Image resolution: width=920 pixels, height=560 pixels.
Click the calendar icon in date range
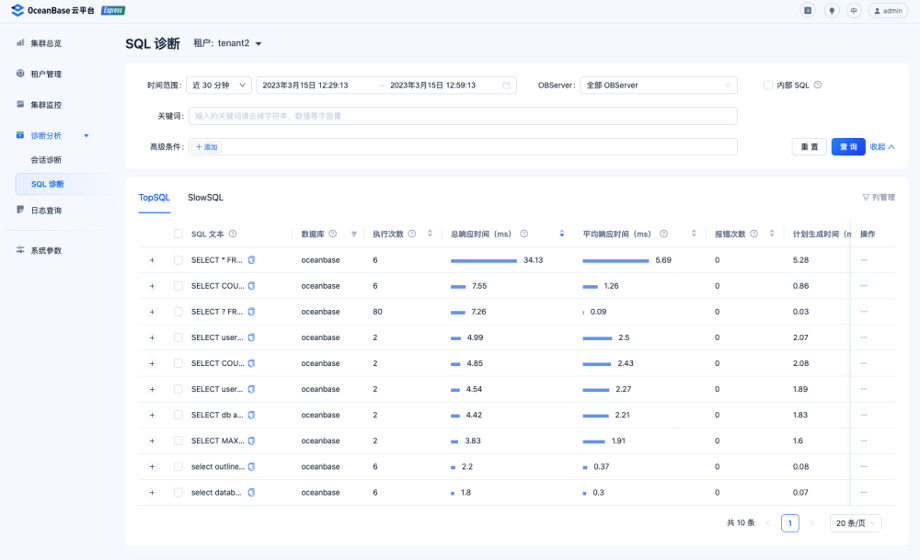pos(507,86)
